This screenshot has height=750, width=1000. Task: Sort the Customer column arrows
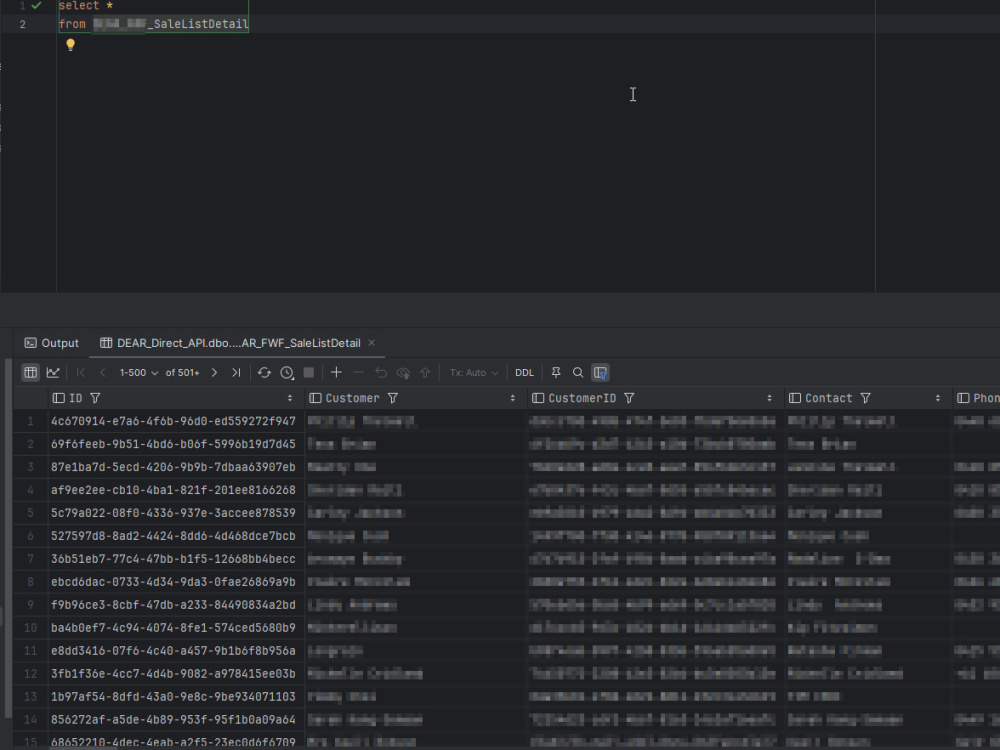coord(512,398)
